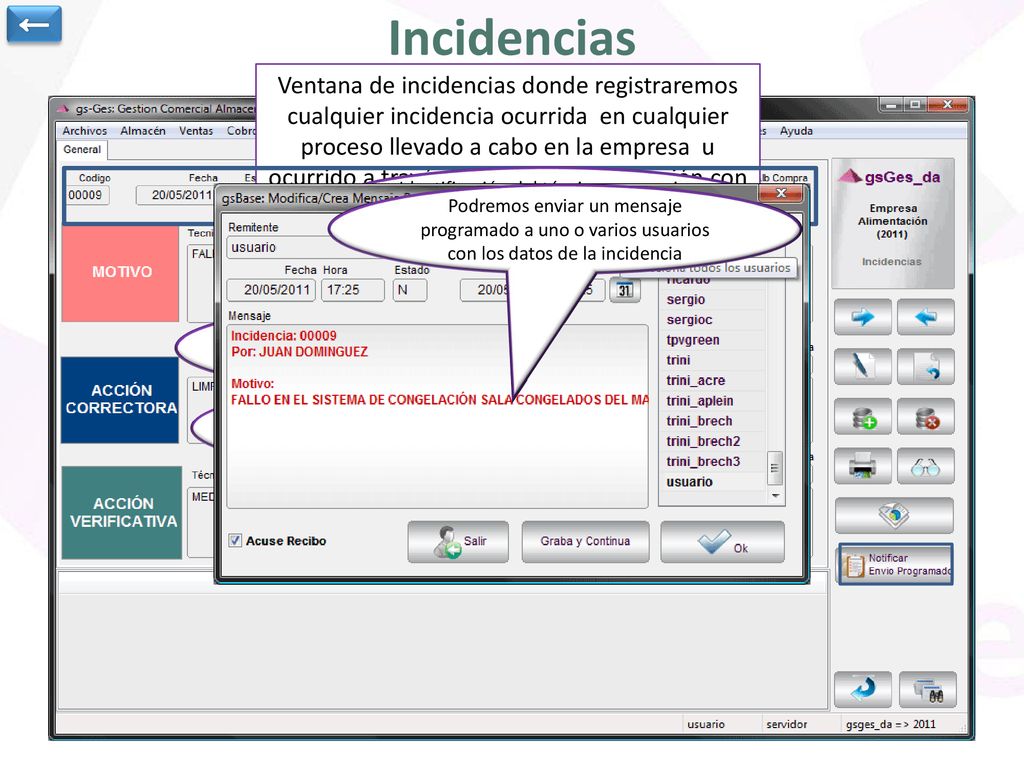
Task: Add a record with database plus icon
Action: pyautogui.click(x=863, y=417)
